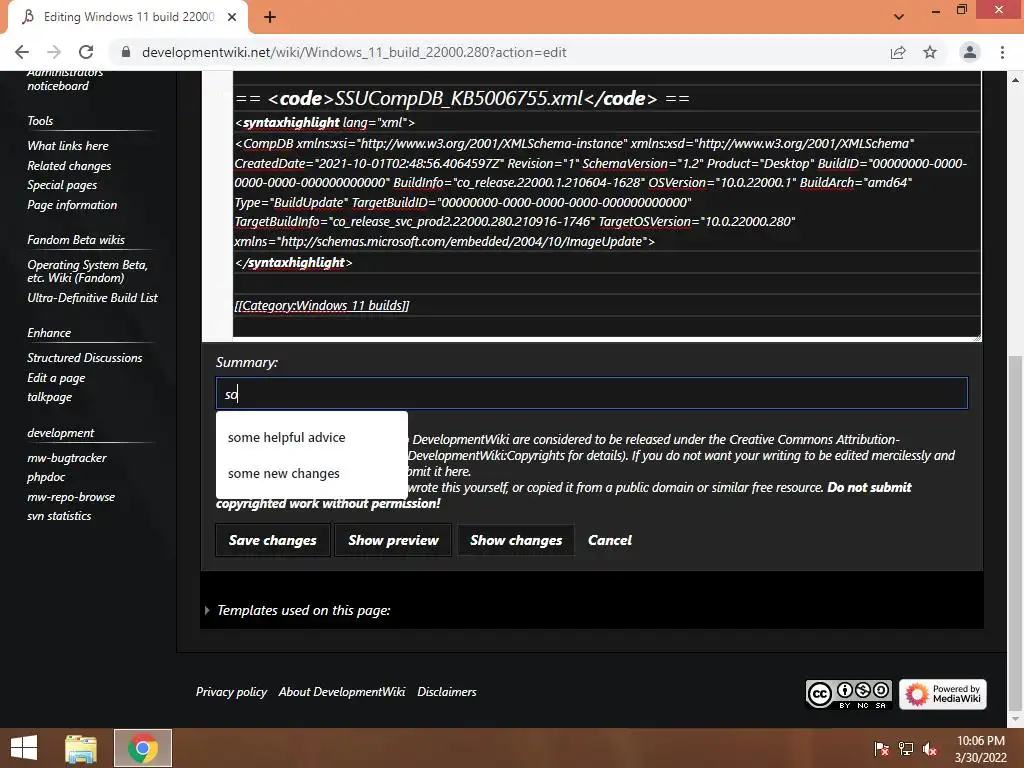The height and width of the screenshot is (768, 1024).
Task: Open Special pages link
Action: (62, 185)
